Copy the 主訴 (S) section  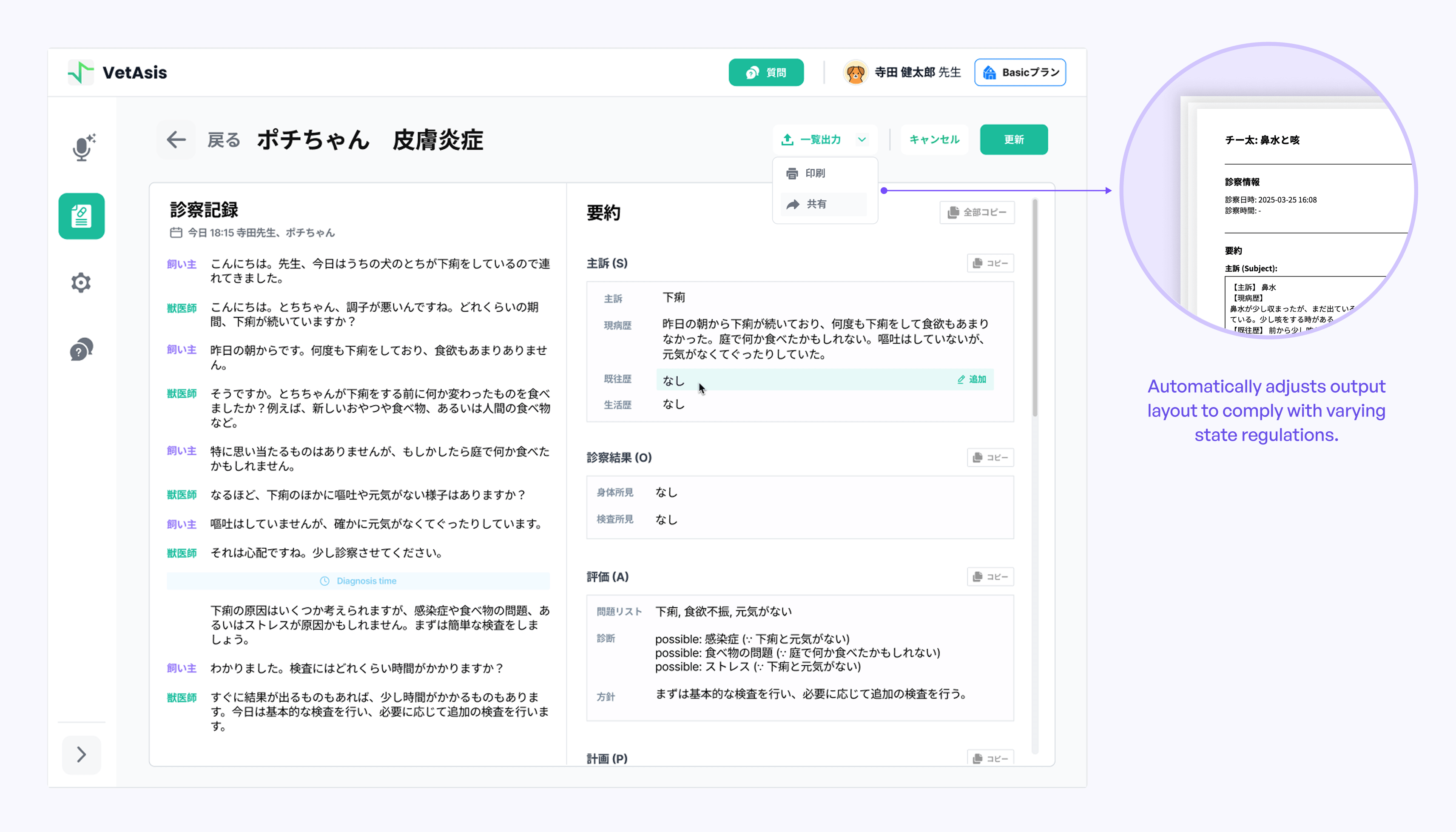click(990, 263)
